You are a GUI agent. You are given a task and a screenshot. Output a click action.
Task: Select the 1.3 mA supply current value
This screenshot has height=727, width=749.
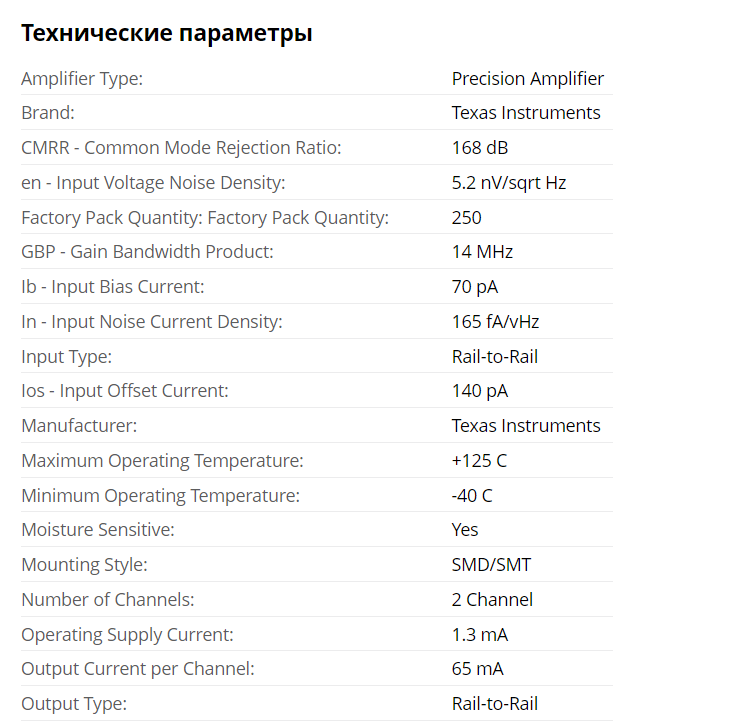coord(480,635)
